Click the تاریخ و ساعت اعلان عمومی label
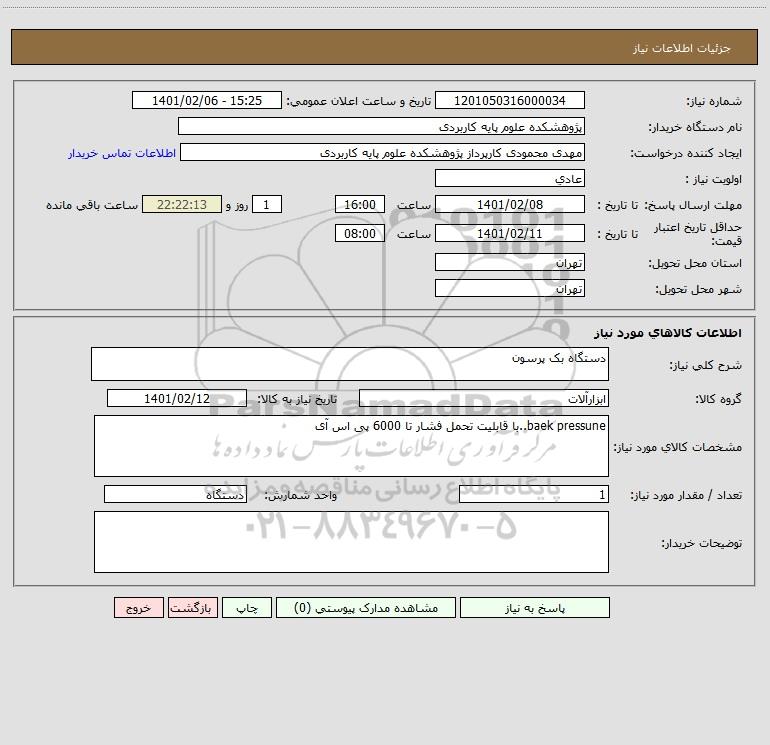The image size is (770, 745). [x=359, y=101]
